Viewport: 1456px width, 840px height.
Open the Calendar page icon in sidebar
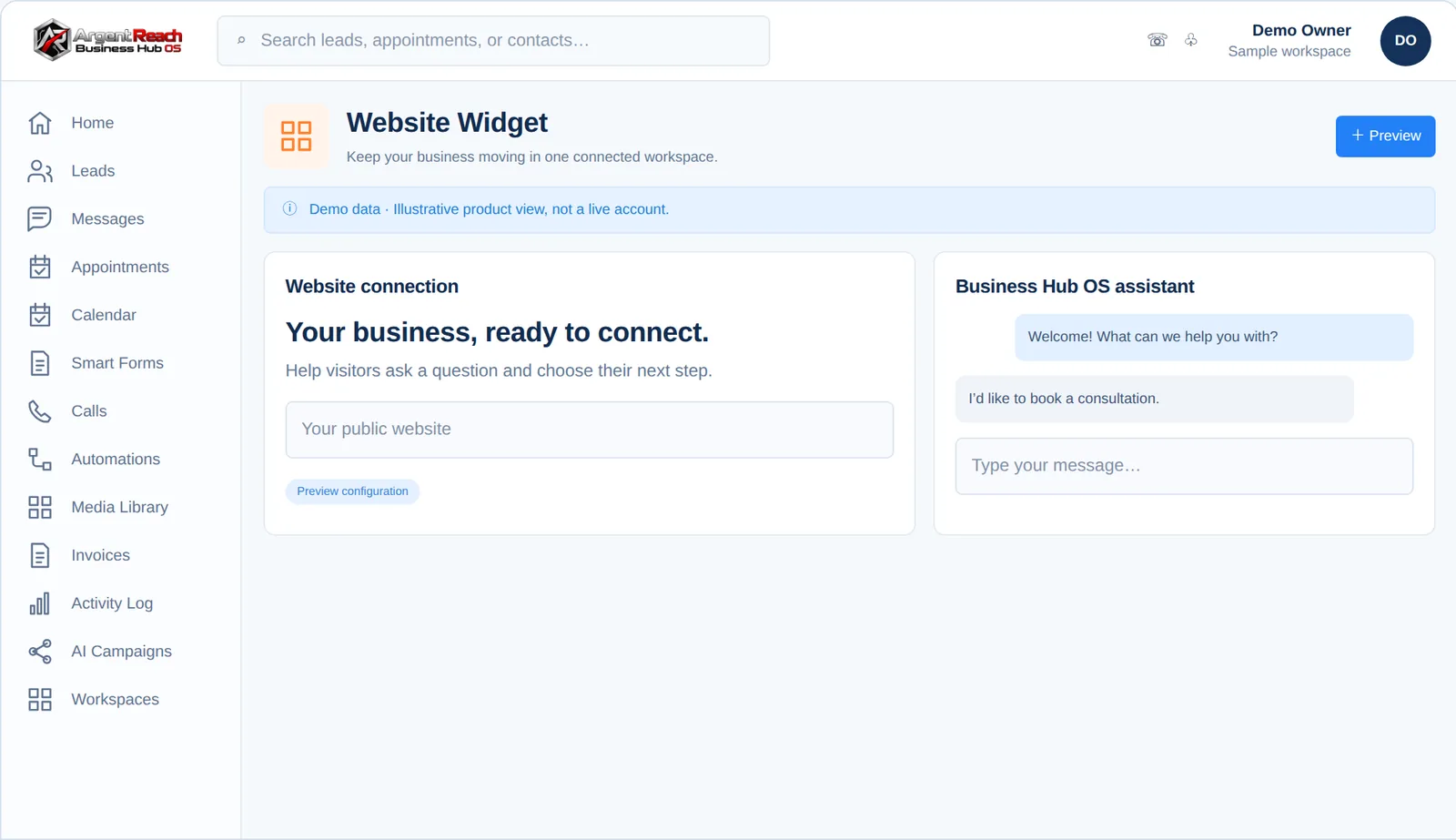pos(40,315)
